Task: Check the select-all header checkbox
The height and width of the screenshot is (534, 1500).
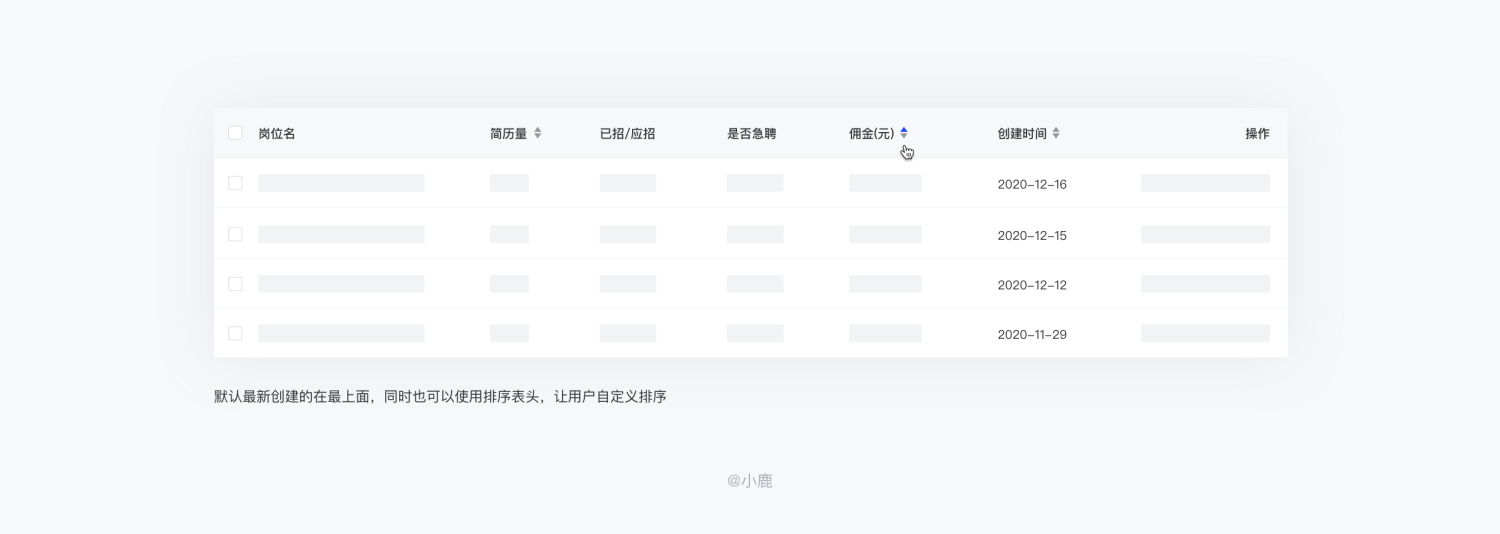Action: (x=235, y=133)
